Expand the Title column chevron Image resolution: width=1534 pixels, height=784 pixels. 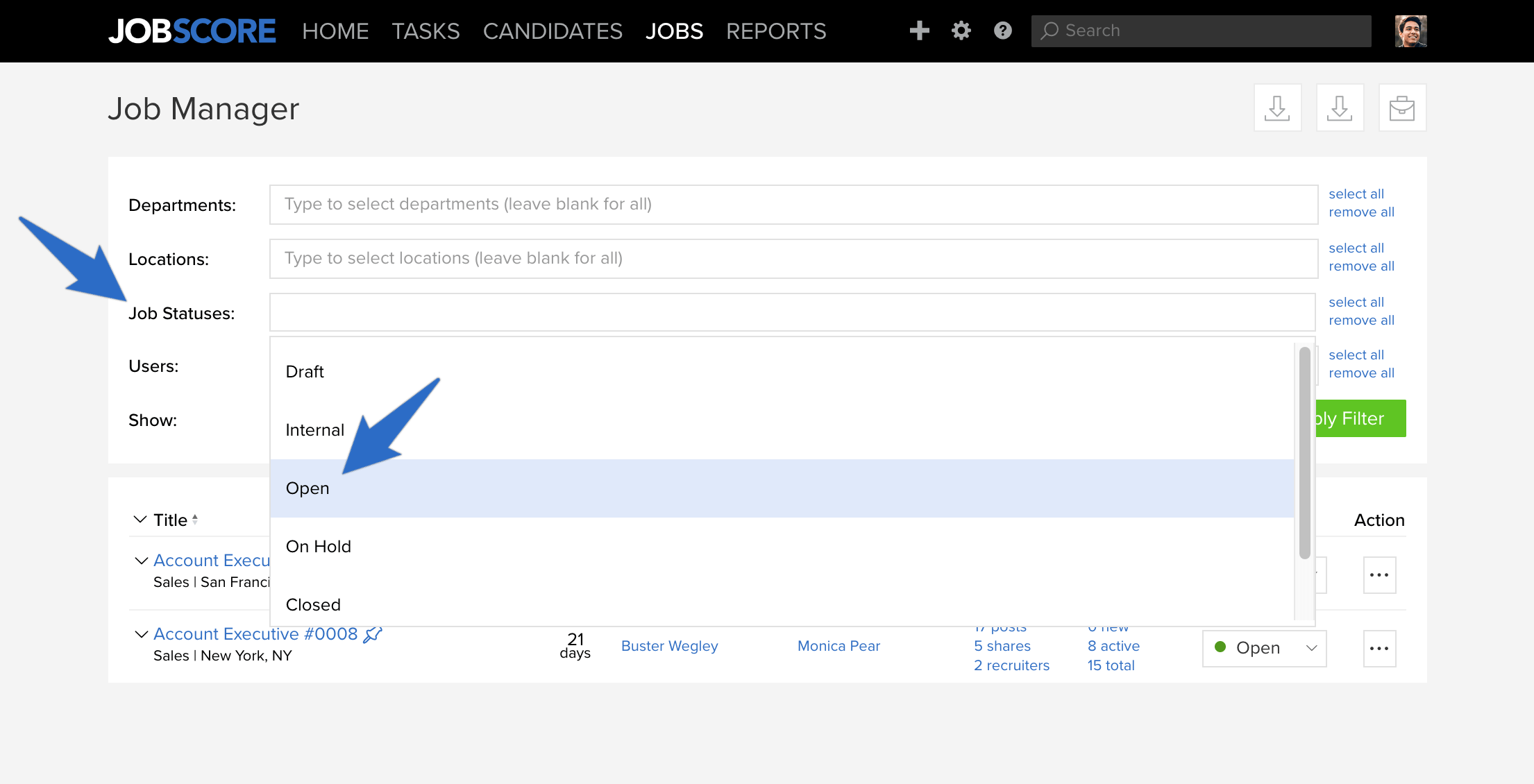point(140,520)
